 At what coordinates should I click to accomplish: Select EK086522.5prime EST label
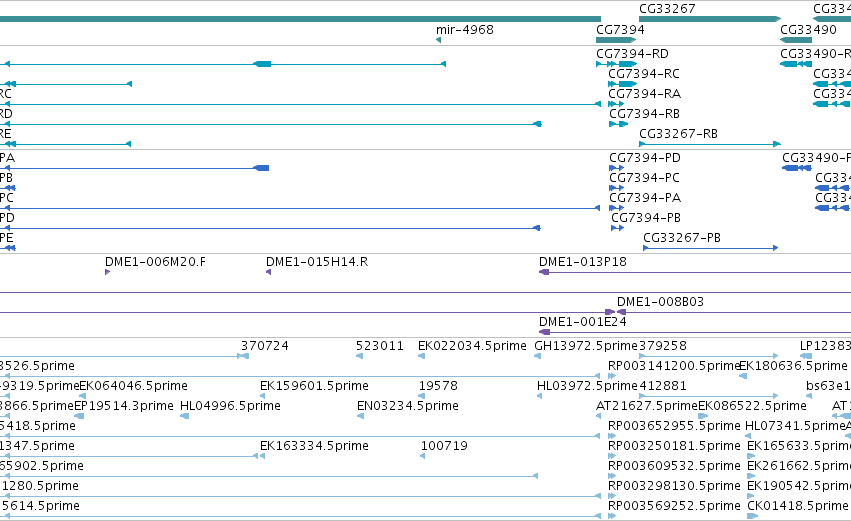point(752,406)
